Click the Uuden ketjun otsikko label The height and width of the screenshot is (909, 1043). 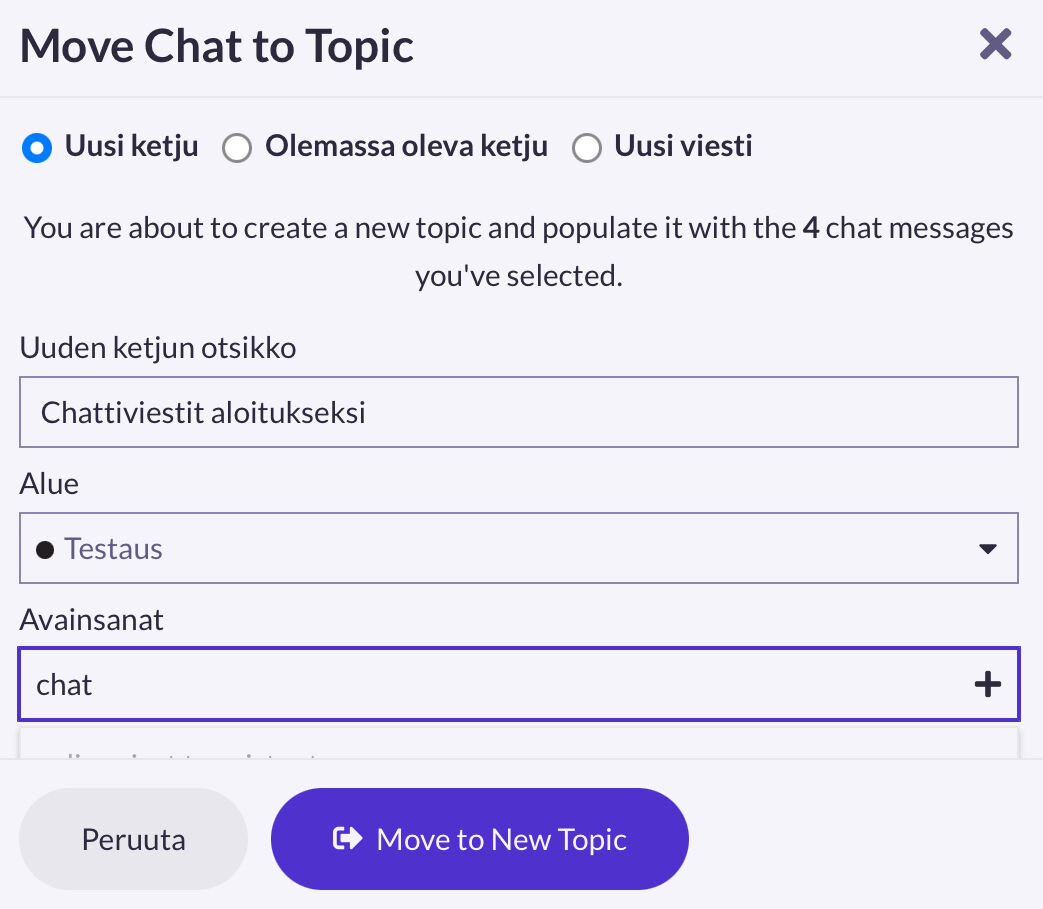tap(157, 348)
